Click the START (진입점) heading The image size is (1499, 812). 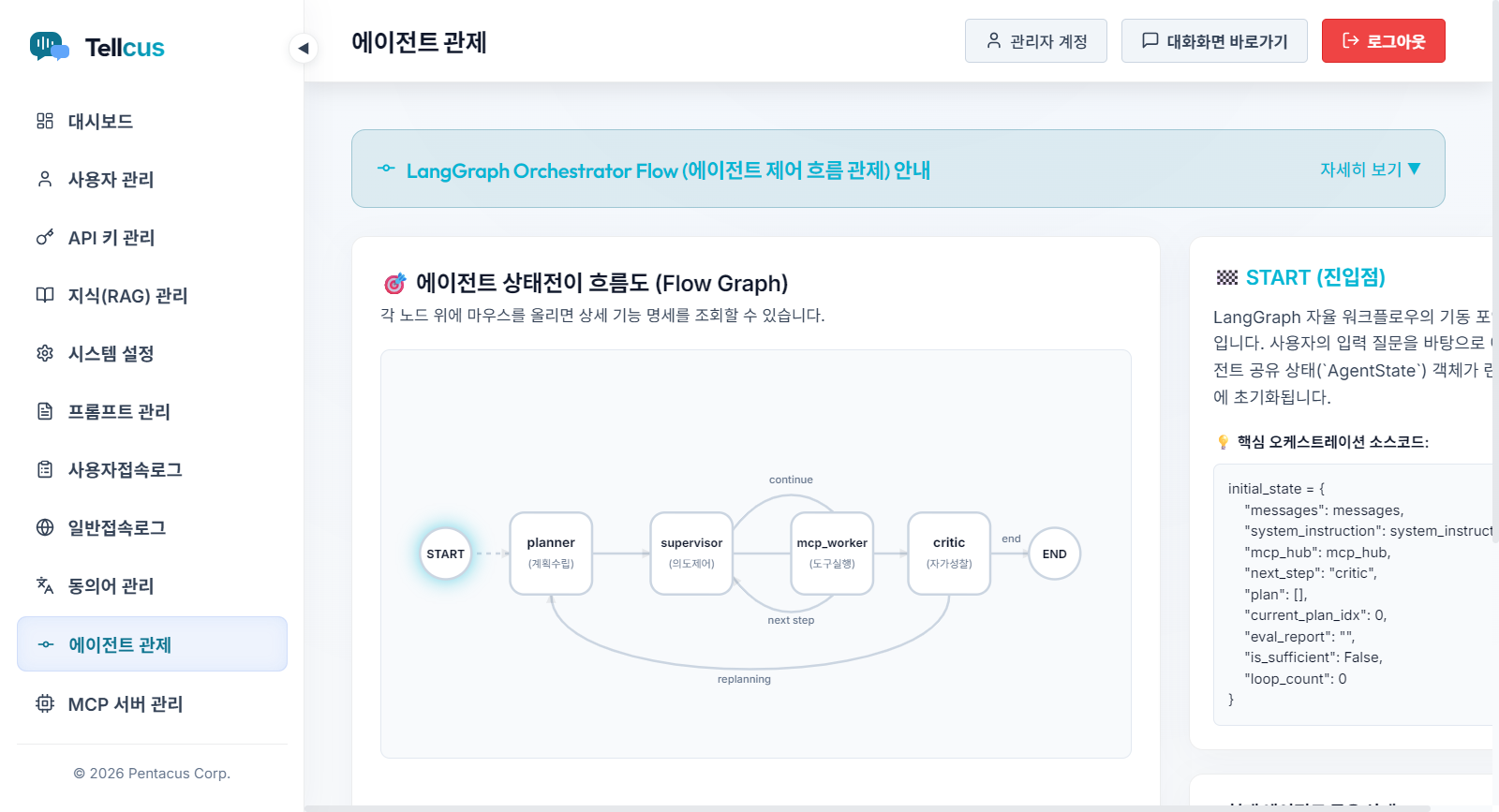point(1315,277)
